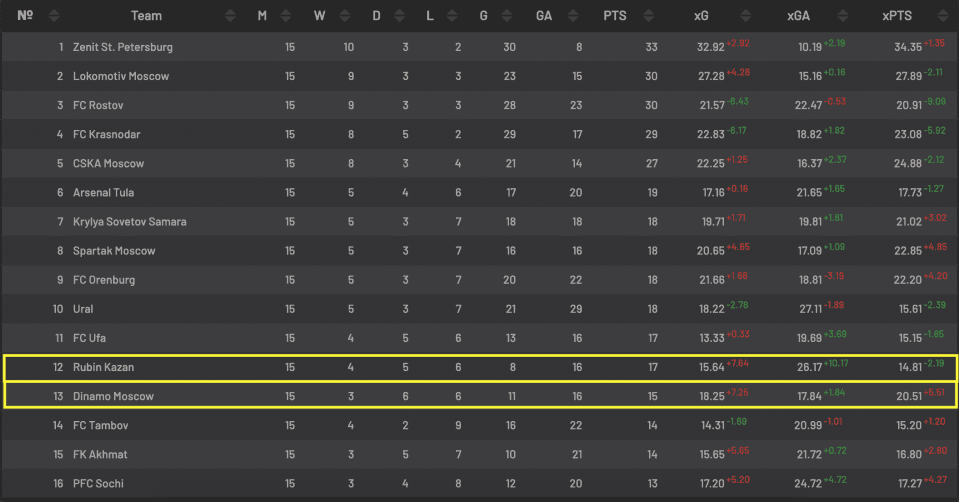The height and width of the screenshot is (502, 959).
Task: Select FC Rostov in the table
Action: pos(98,105)
